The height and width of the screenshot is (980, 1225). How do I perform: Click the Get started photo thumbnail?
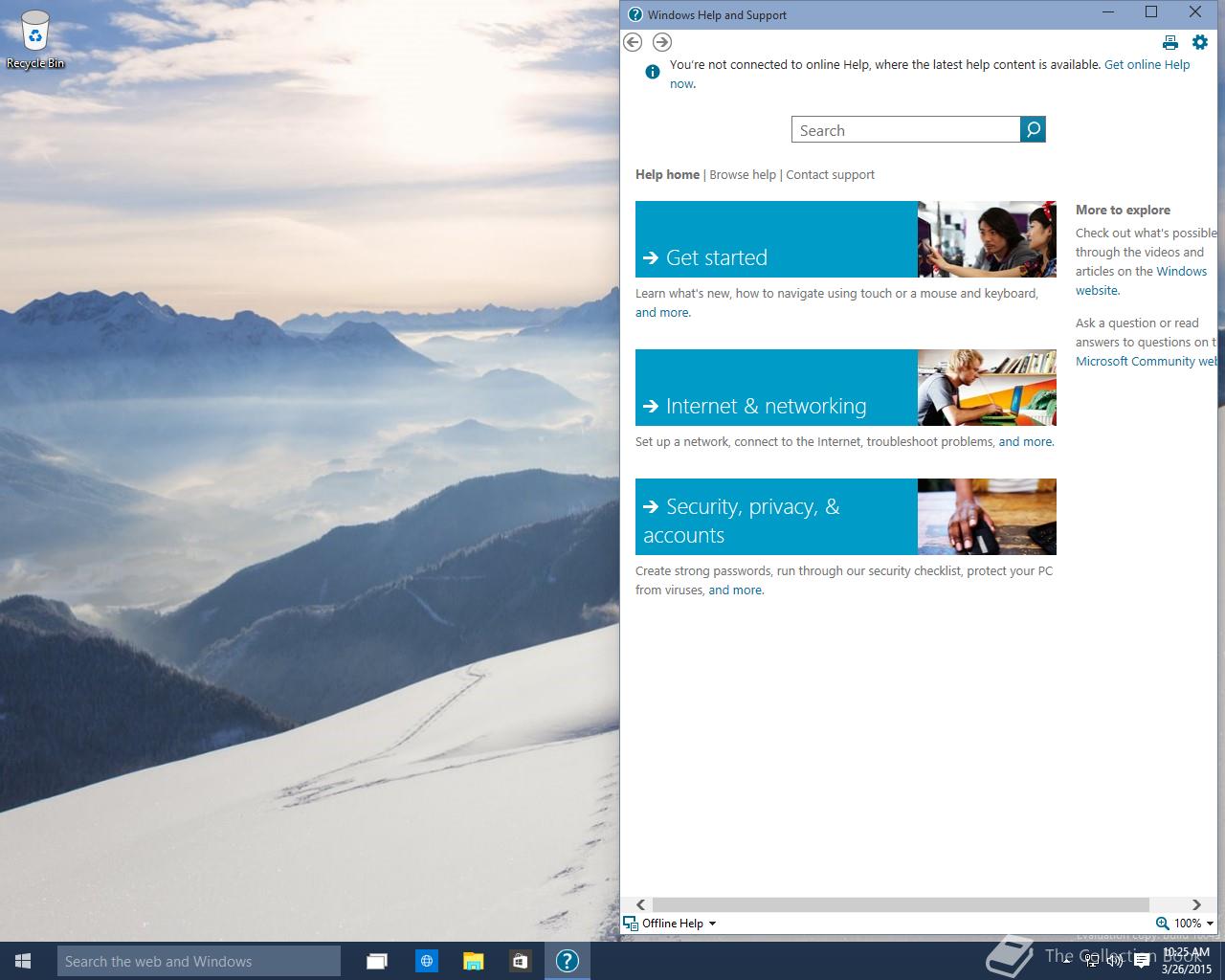coord(987,239)
